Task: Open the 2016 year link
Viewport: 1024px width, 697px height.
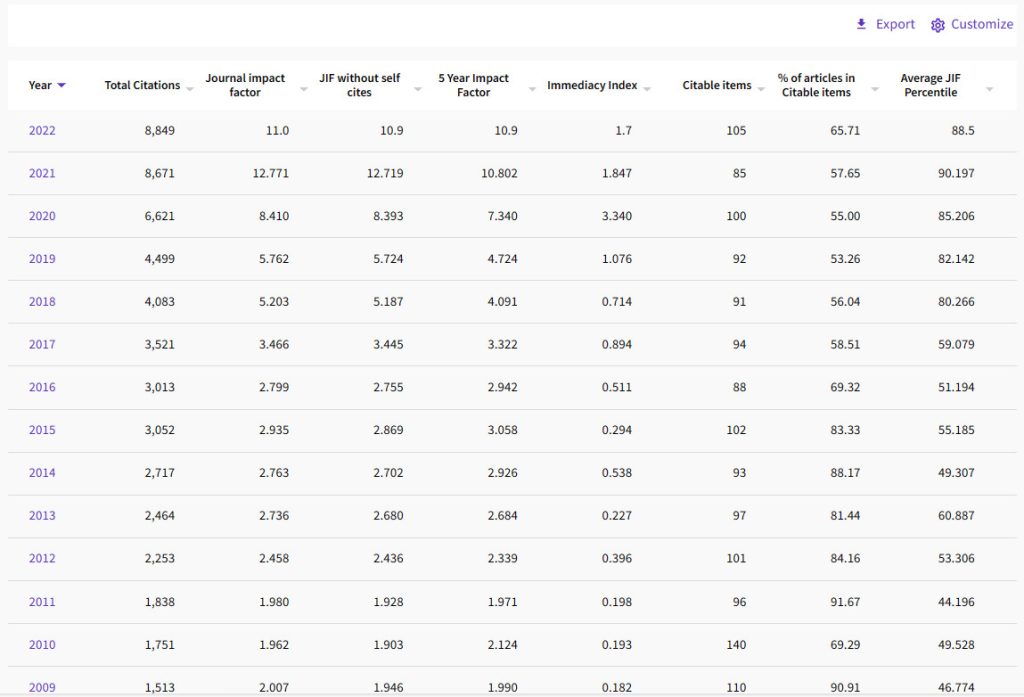Action: click(x=42, y=387)
